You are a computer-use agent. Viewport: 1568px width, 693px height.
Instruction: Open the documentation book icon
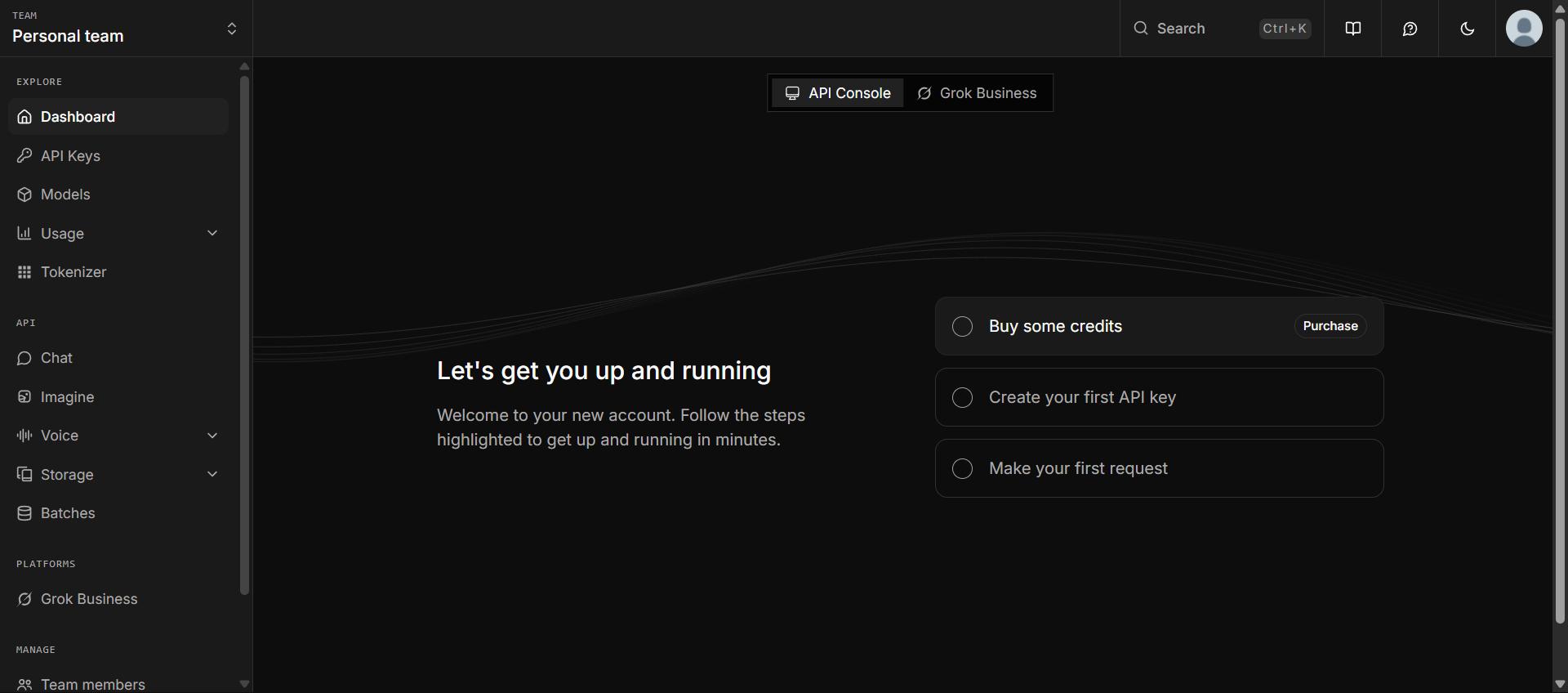tap(1352, 29)
